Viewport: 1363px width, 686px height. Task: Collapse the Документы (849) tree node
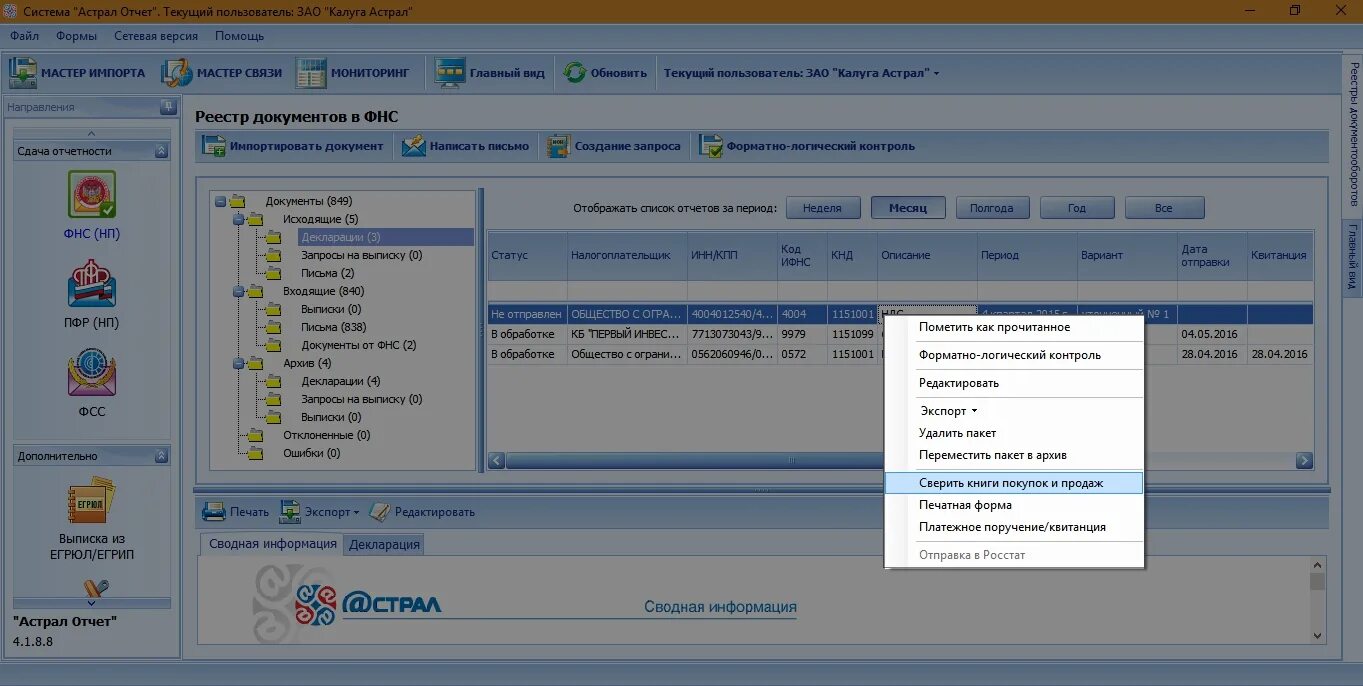pyautogui.click(x=220, y=201)
